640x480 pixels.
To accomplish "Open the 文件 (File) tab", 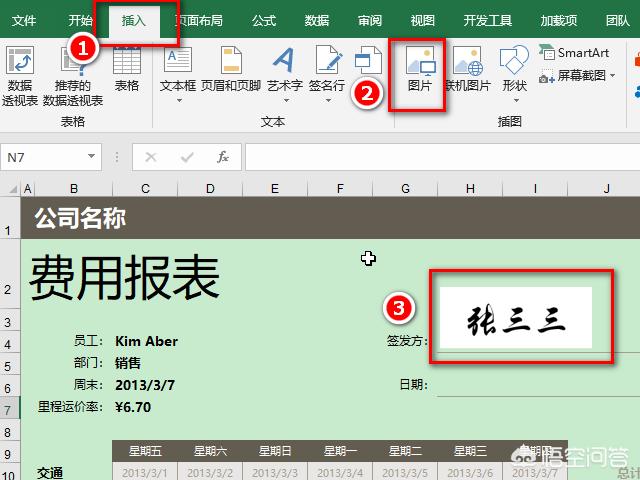I will click(24, 20).
